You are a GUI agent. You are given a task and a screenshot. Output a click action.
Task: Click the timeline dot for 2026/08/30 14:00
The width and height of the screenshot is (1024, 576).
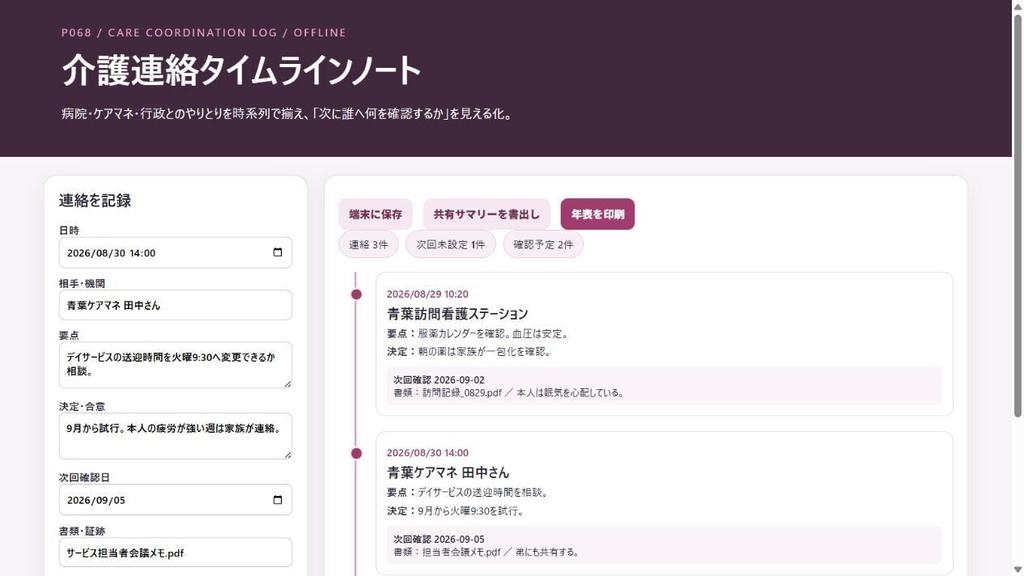(356, 453)
